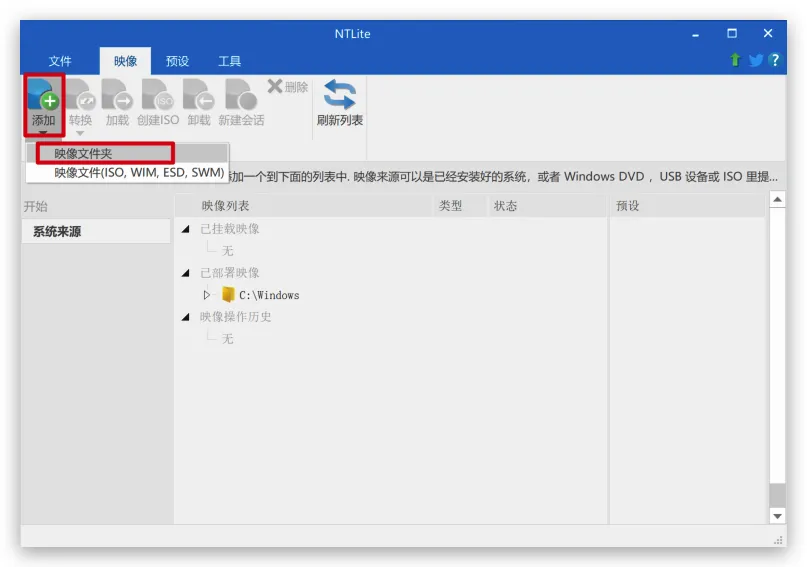807x567 pixels.
Task: Switch to the 工具 tab
Action: (x=229, y=61)
